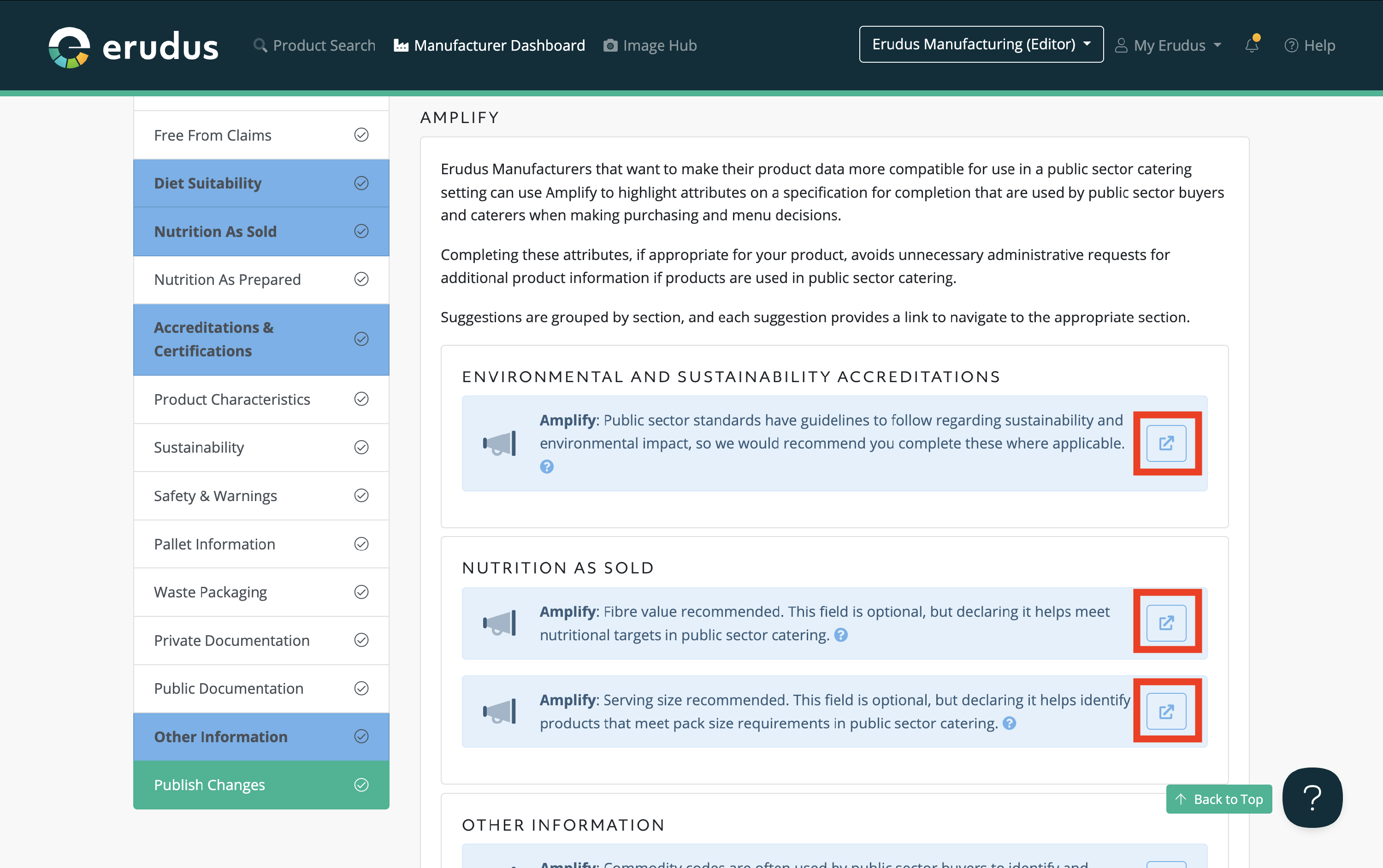Expand Erudus Manufacturing (Editor) dropdown

click(x=981, y=44)
